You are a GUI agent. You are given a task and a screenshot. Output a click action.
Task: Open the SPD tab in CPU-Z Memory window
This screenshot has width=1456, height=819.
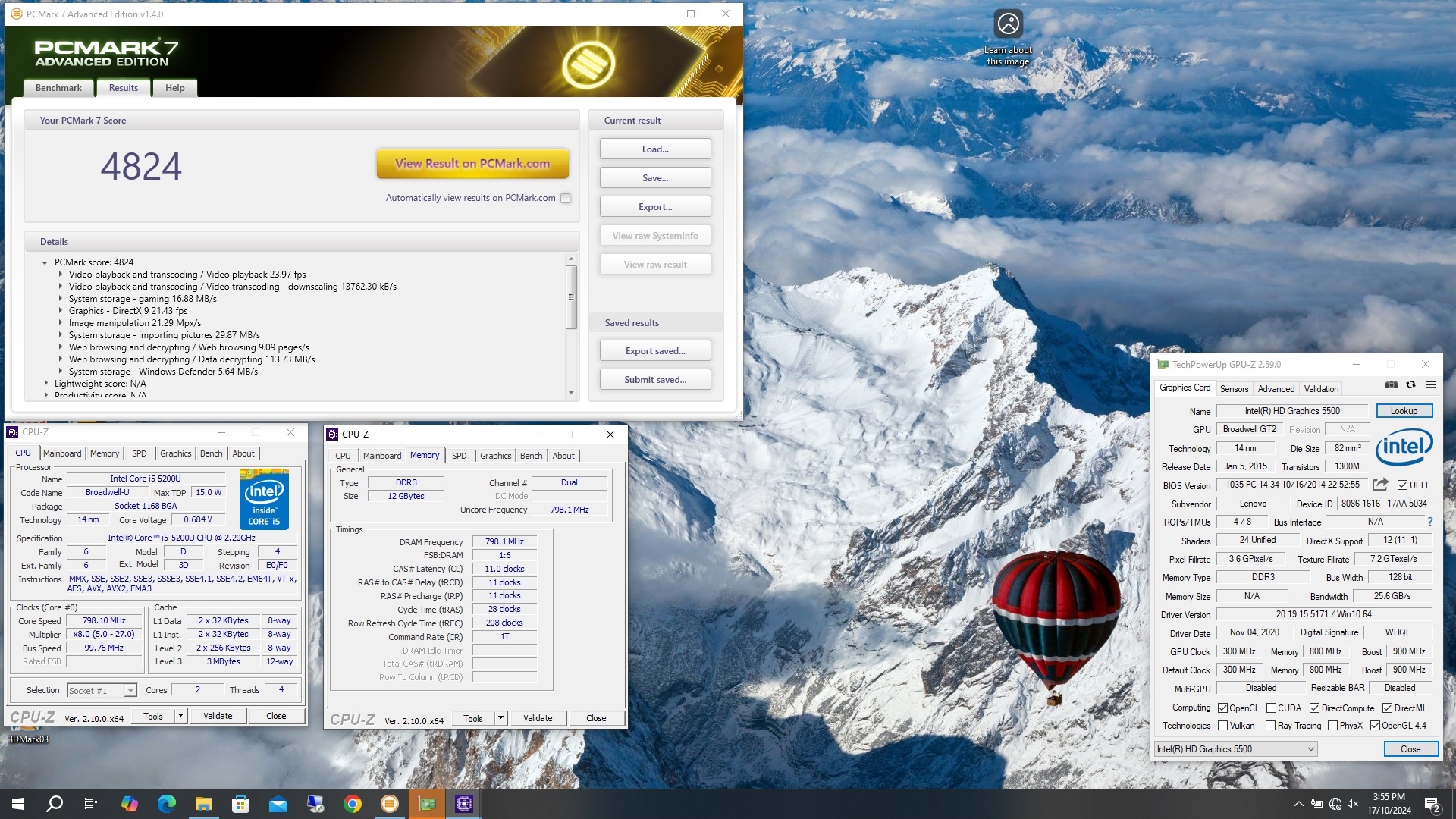click(460, 456)
